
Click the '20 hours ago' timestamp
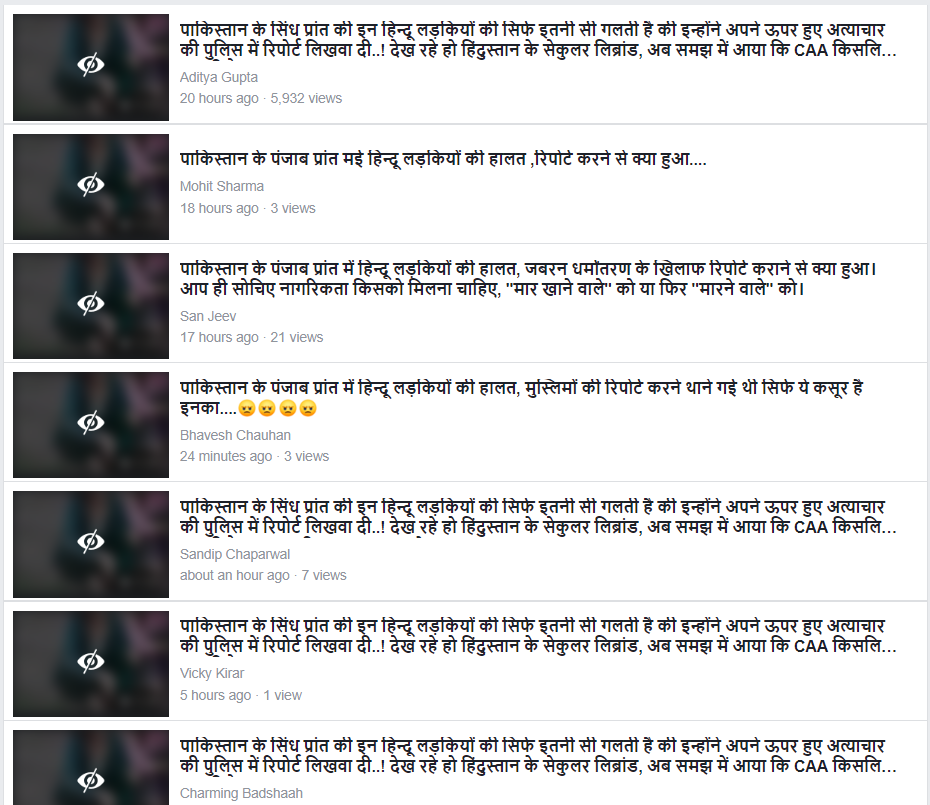219,98
